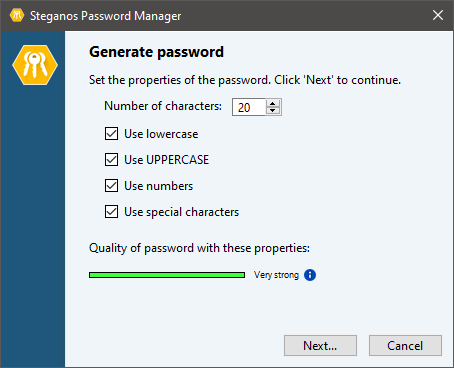454x368 pixels.
Task: Cancel the password generation dialog
Action: 405,346
